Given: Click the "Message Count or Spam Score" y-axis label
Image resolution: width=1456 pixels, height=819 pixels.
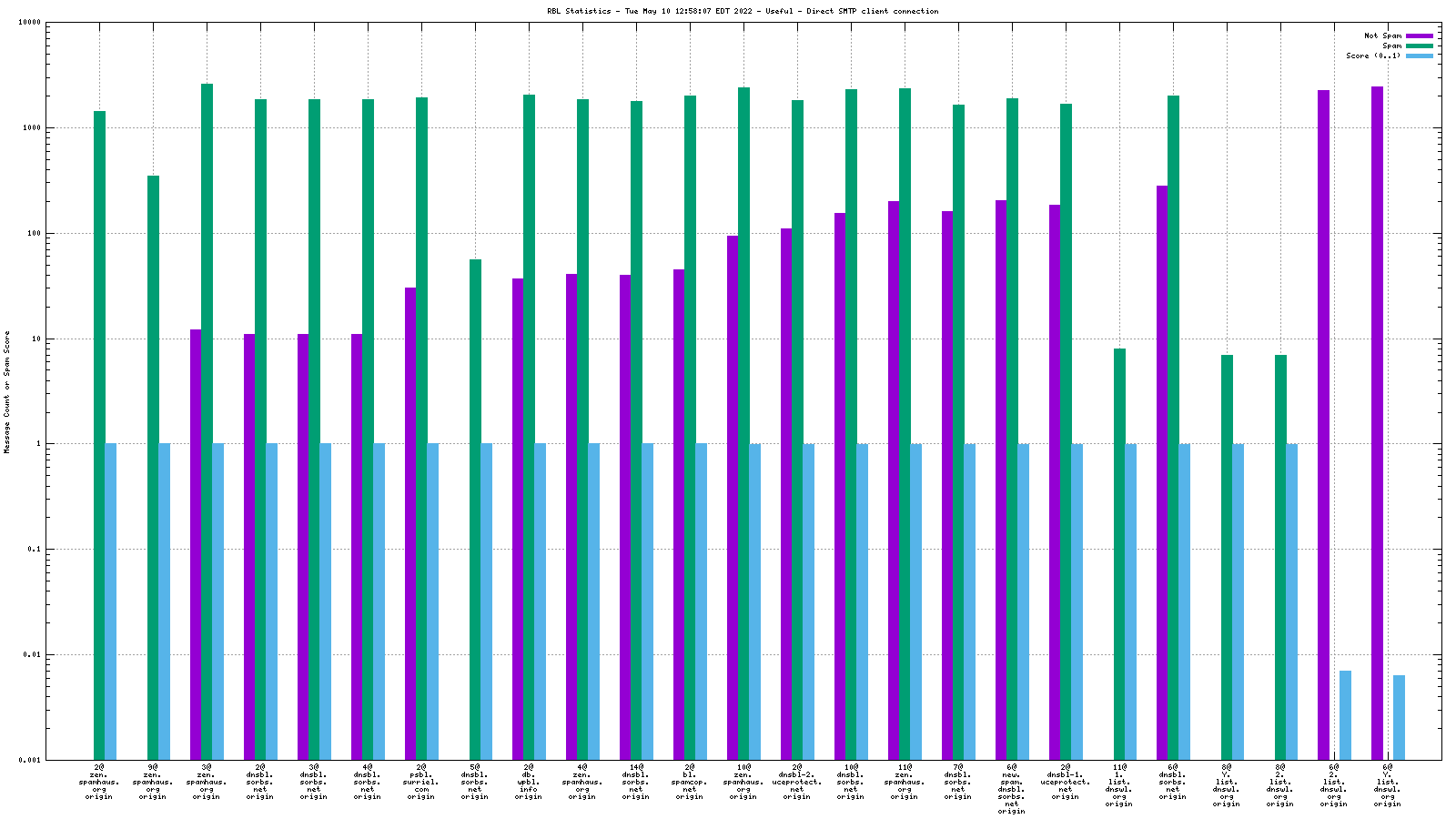Looking at the screenshot, I should (7, 391).
